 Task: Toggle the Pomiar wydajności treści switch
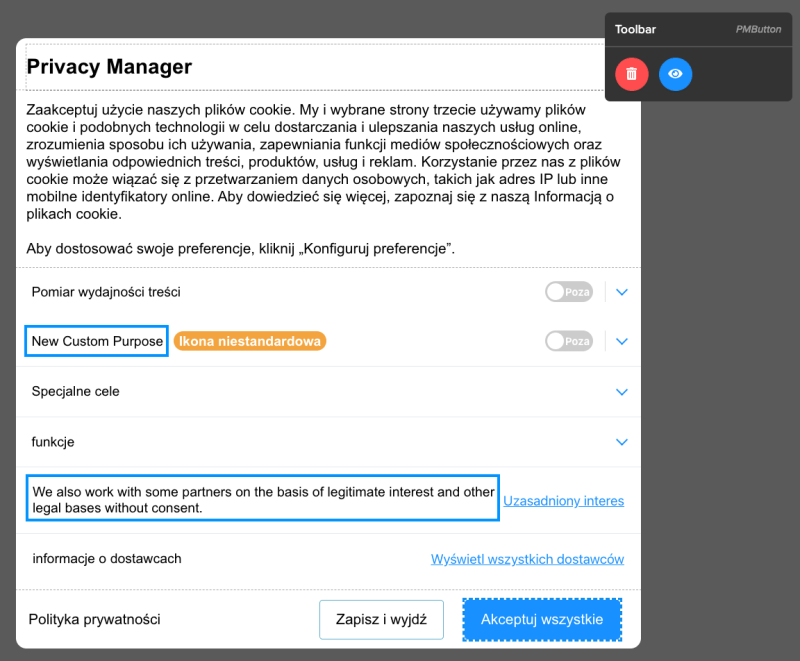(568, 291)
